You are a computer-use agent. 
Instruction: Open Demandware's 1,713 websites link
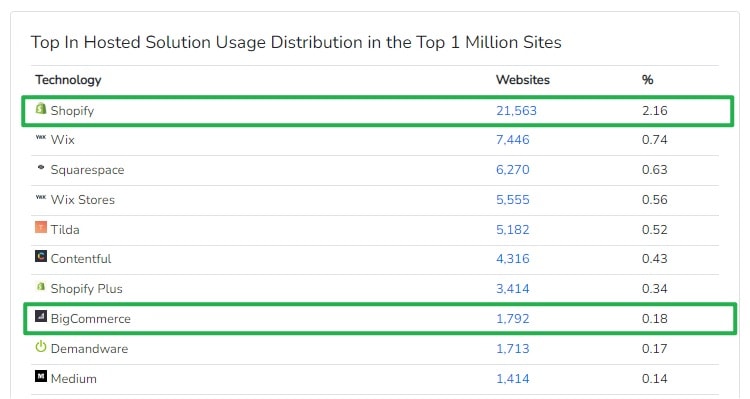[x=512, y=349]
